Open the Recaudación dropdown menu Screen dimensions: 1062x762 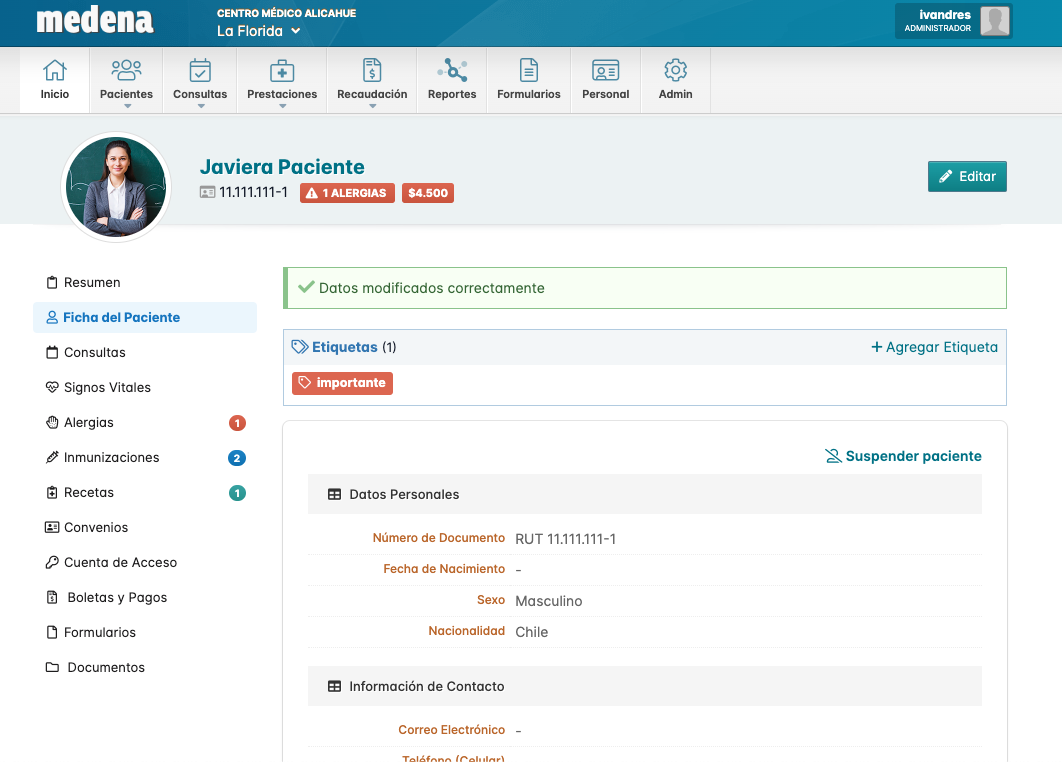372,82
